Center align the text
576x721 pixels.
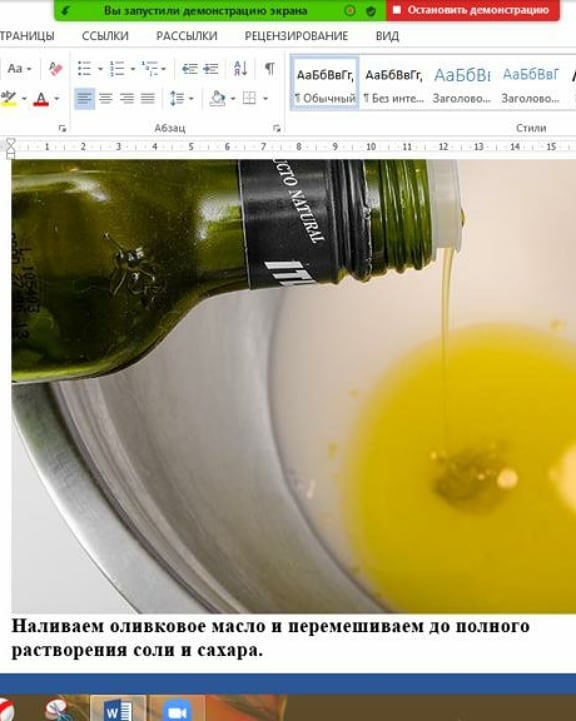tap(106, 98)
